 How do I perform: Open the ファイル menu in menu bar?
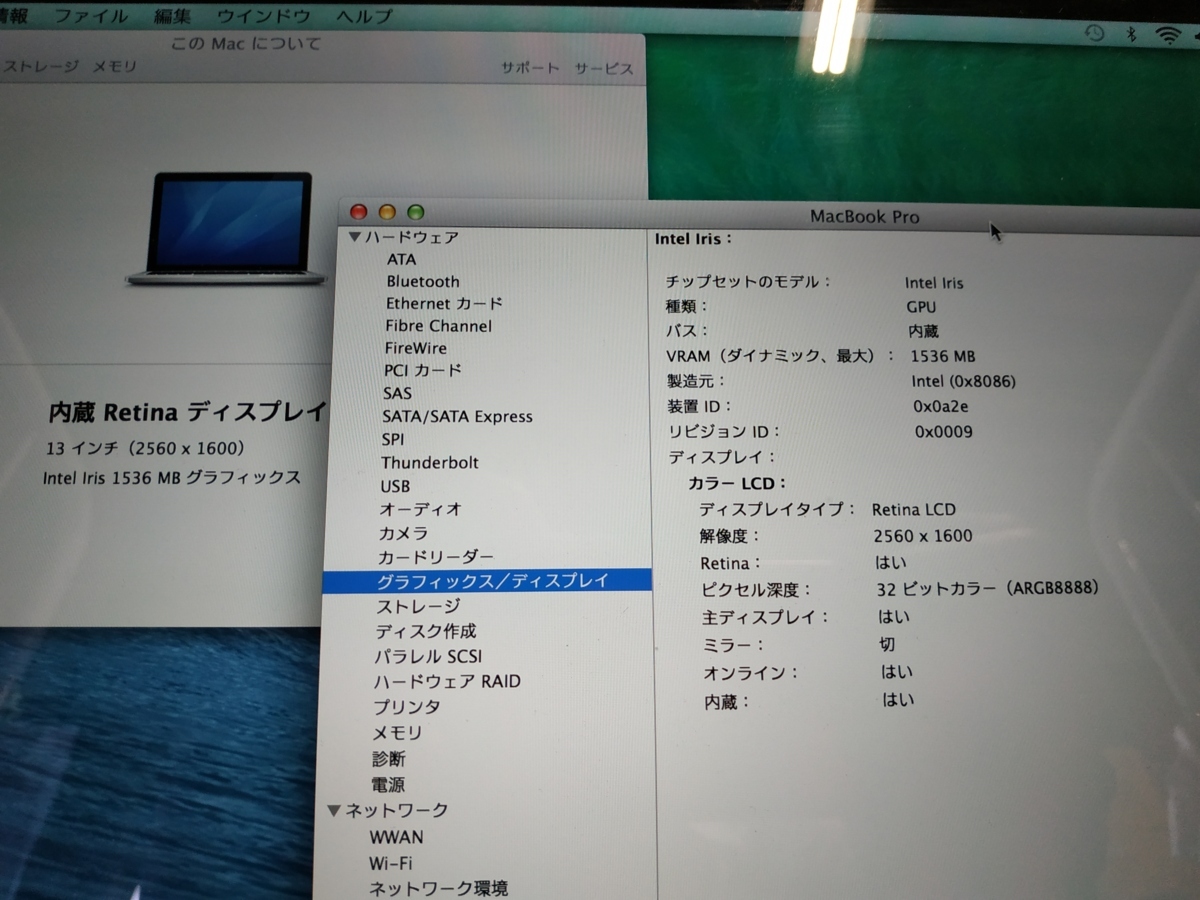pos(91,16)
